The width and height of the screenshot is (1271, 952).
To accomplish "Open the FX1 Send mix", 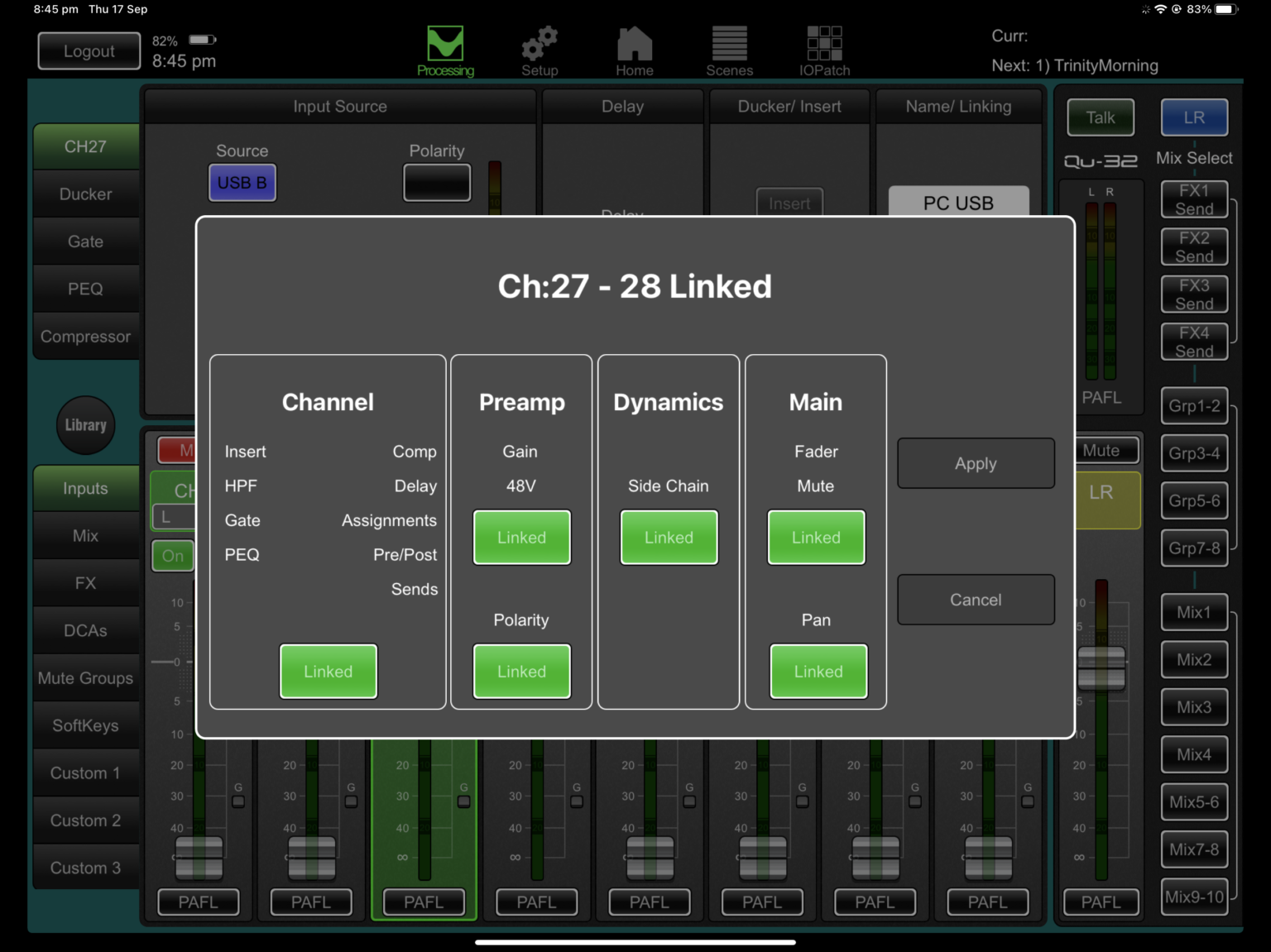I will [1194, 199].
